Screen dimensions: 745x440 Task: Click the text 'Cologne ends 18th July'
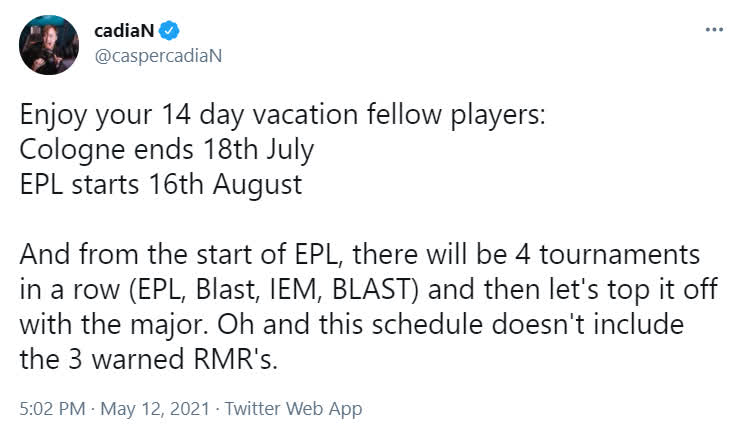pos(167,150)
